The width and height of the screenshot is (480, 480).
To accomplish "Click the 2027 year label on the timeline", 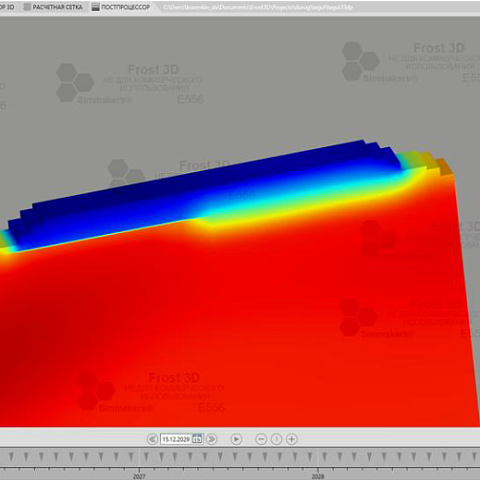I will coord(139,476).
